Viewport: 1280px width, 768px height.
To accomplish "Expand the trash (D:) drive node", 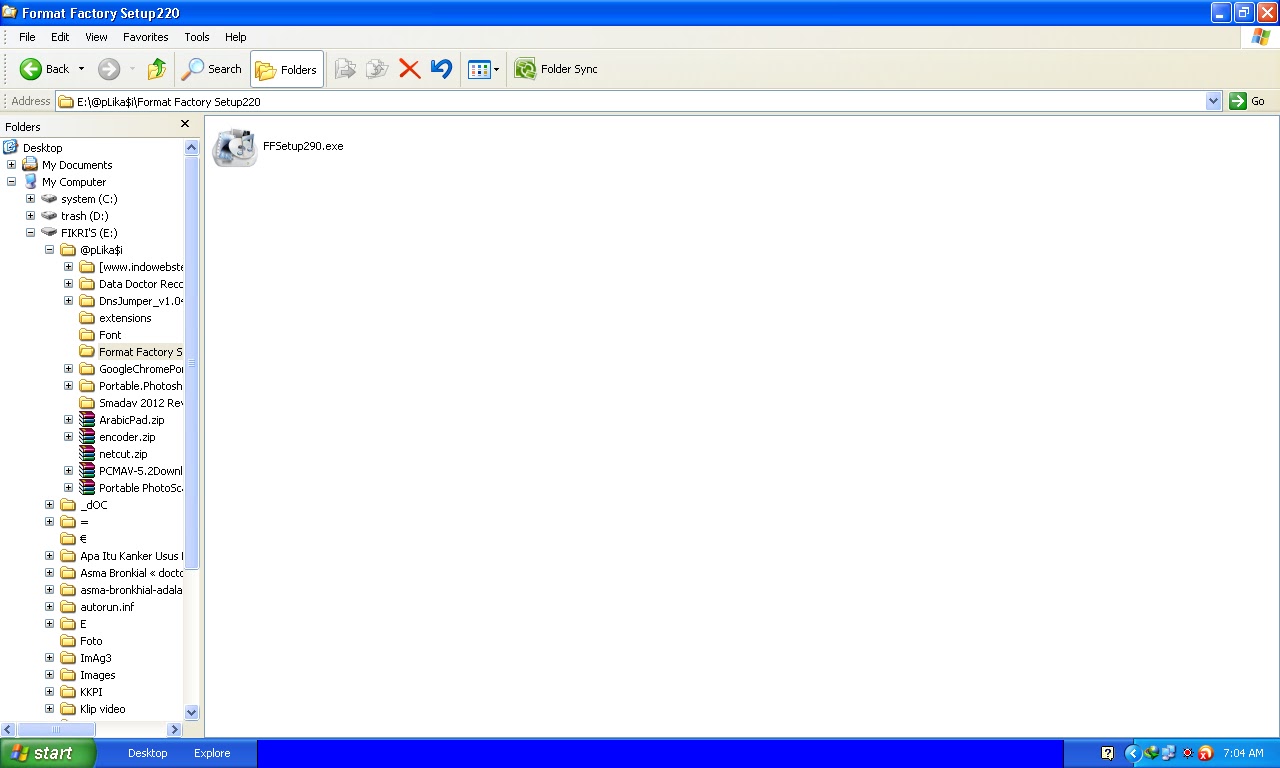I will tap(30, 216).
